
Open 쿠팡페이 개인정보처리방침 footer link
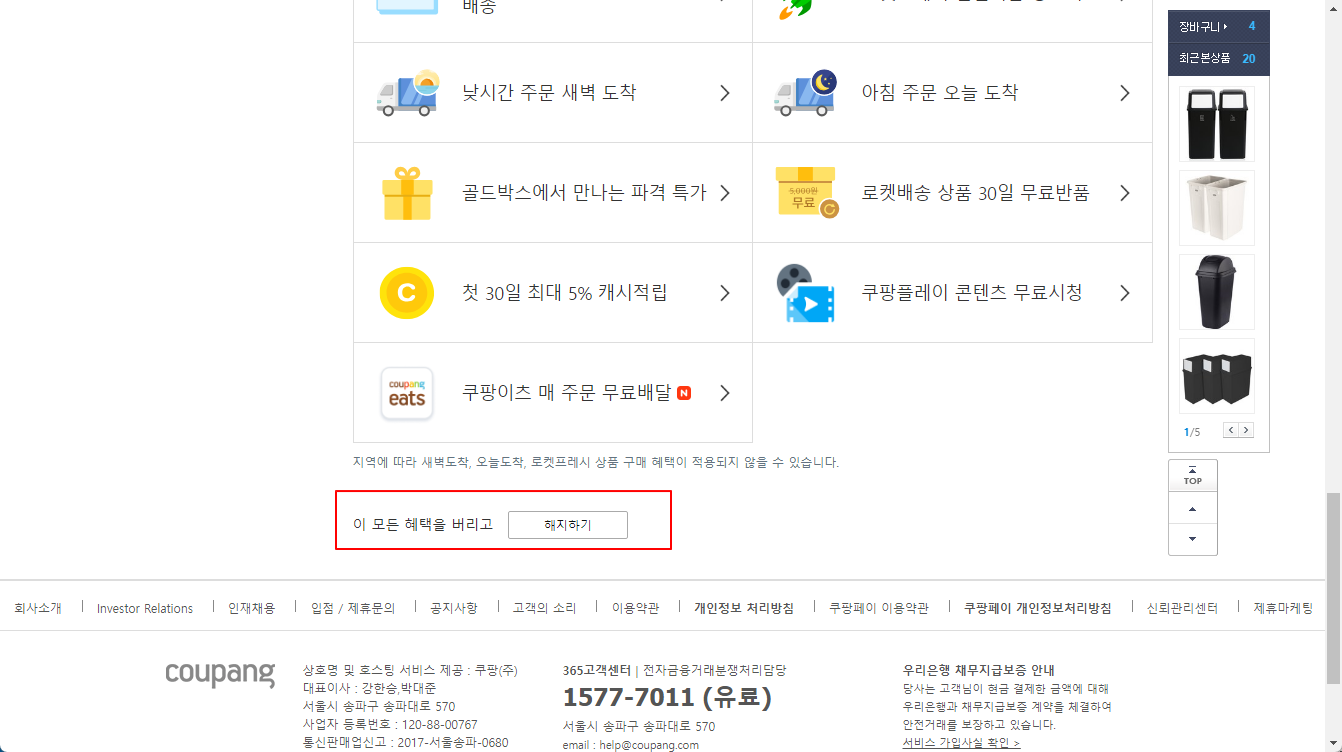1038,608
